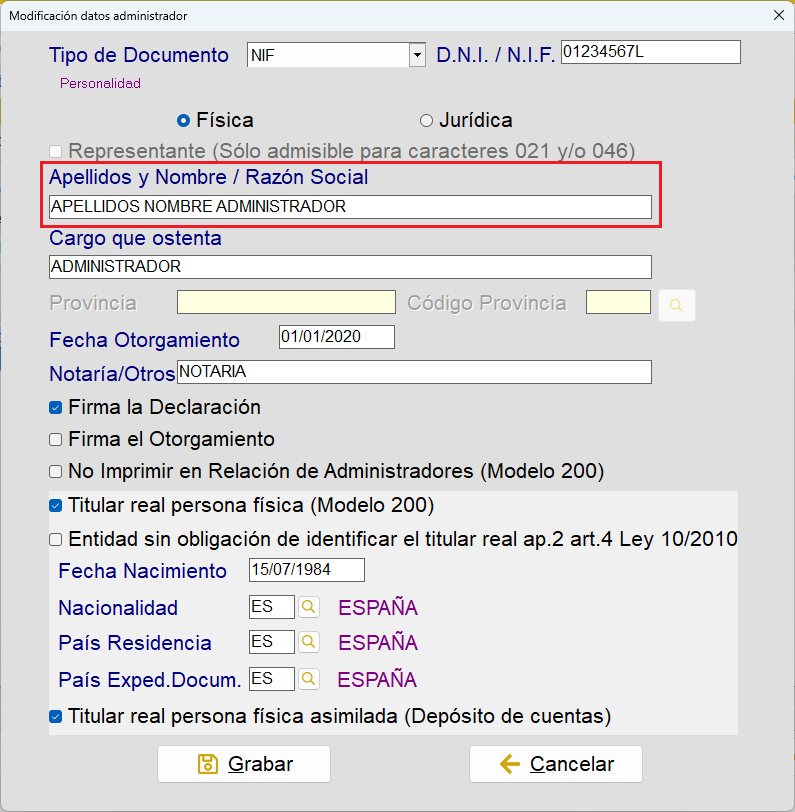The width and height of the screenshot is (795, 812).
Task: Select the Jurídica personality radio button
Action: pyautogui.click(x=426, y=121)
